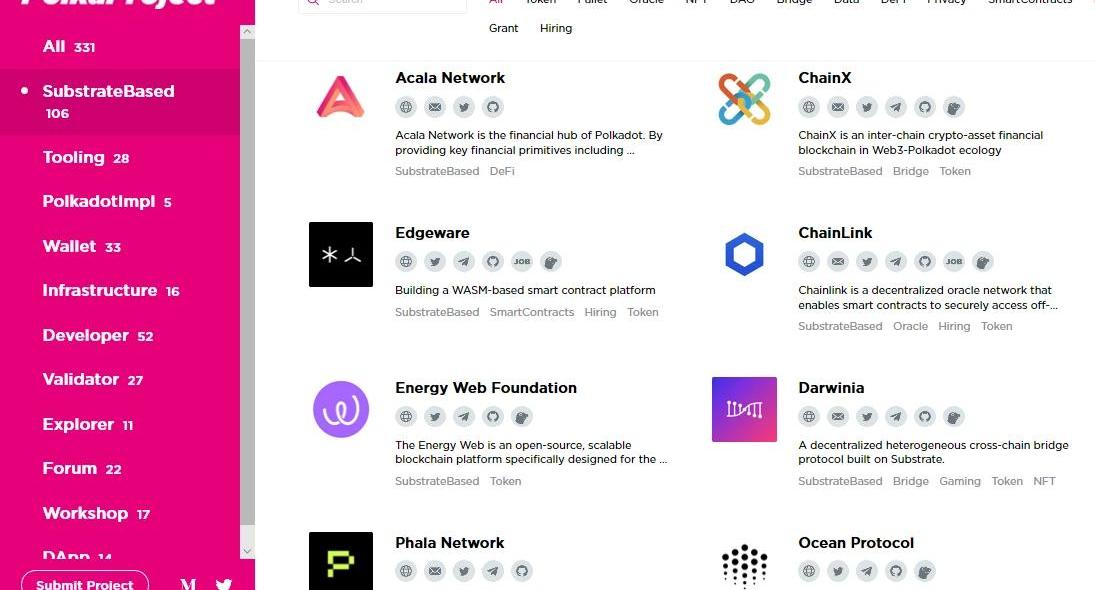Click Ocean Protocol's GitHub icon
1095x590 pixels.
(896, 572)
